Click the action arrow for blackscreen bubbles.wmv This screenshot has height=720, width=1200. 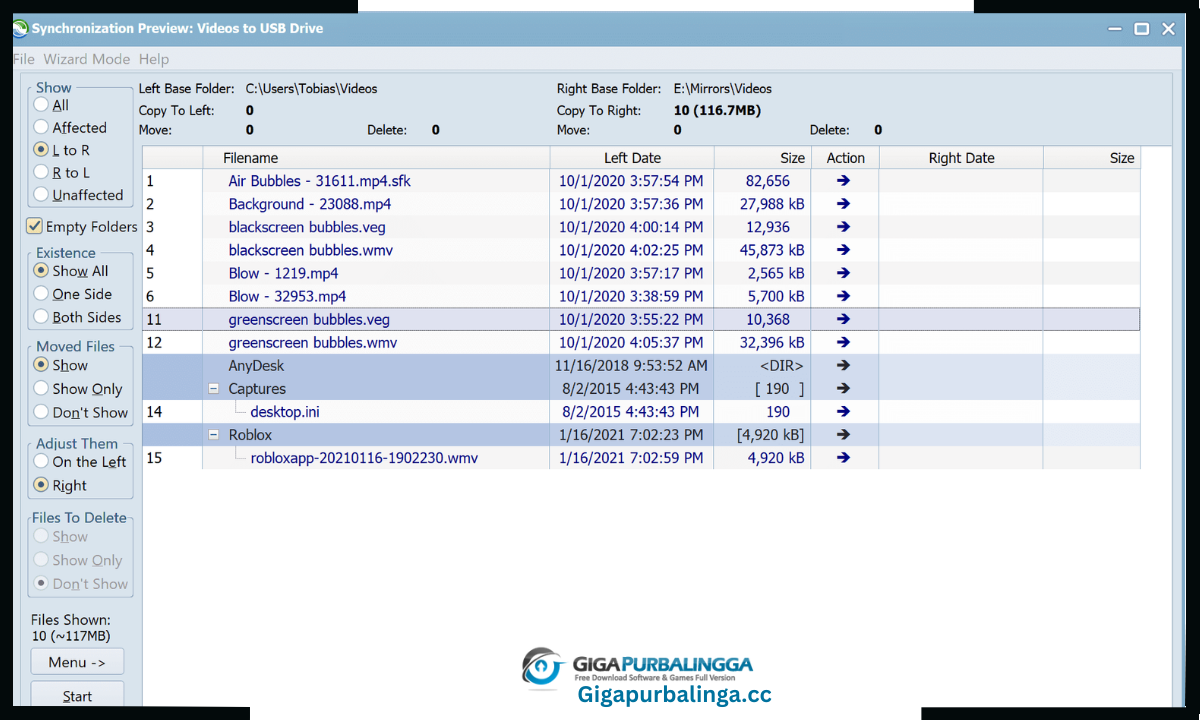pyautogui.click(x=843, y=250)
